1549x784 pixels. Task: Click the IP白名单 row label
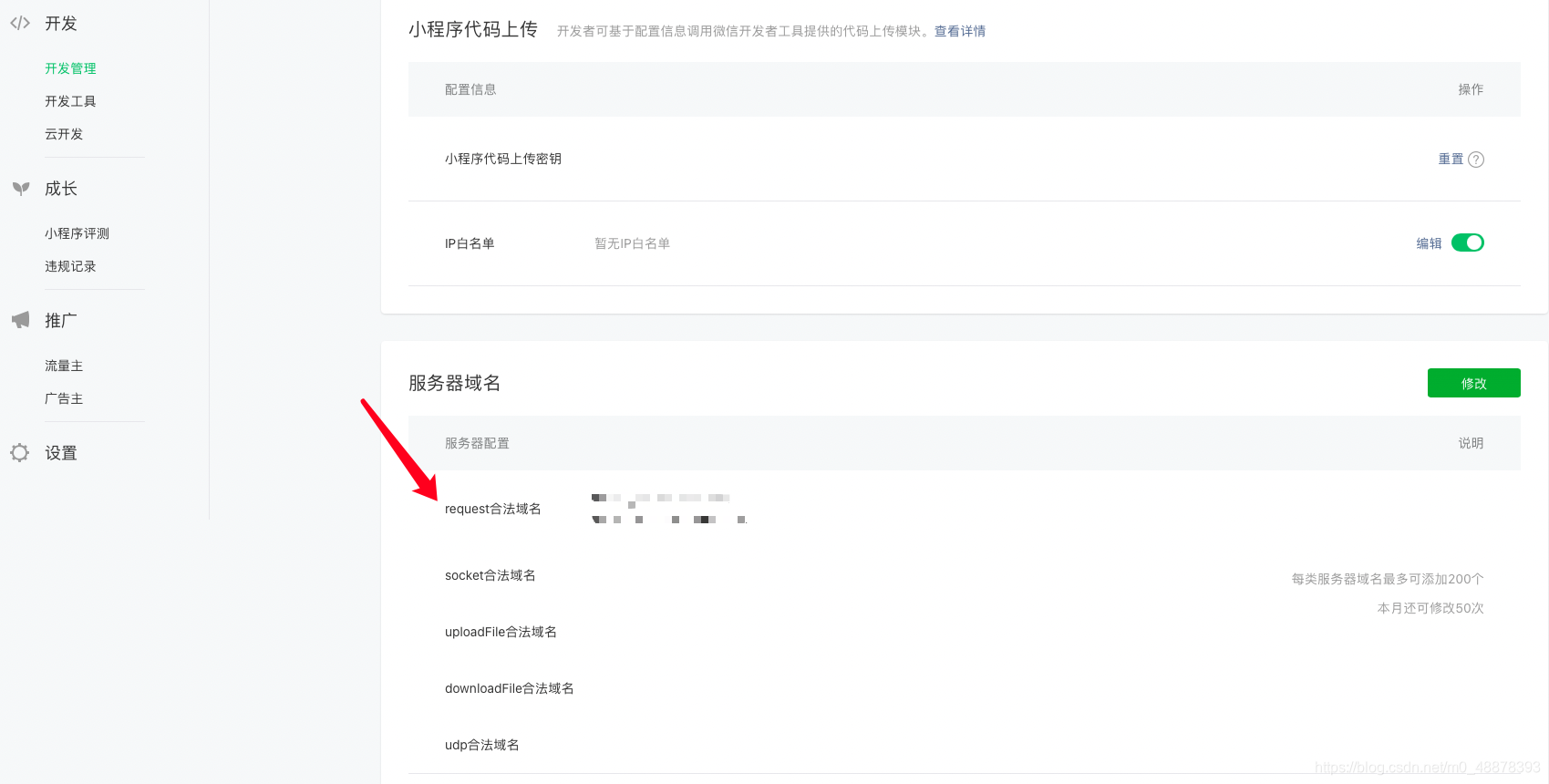[x=470, y=243]
